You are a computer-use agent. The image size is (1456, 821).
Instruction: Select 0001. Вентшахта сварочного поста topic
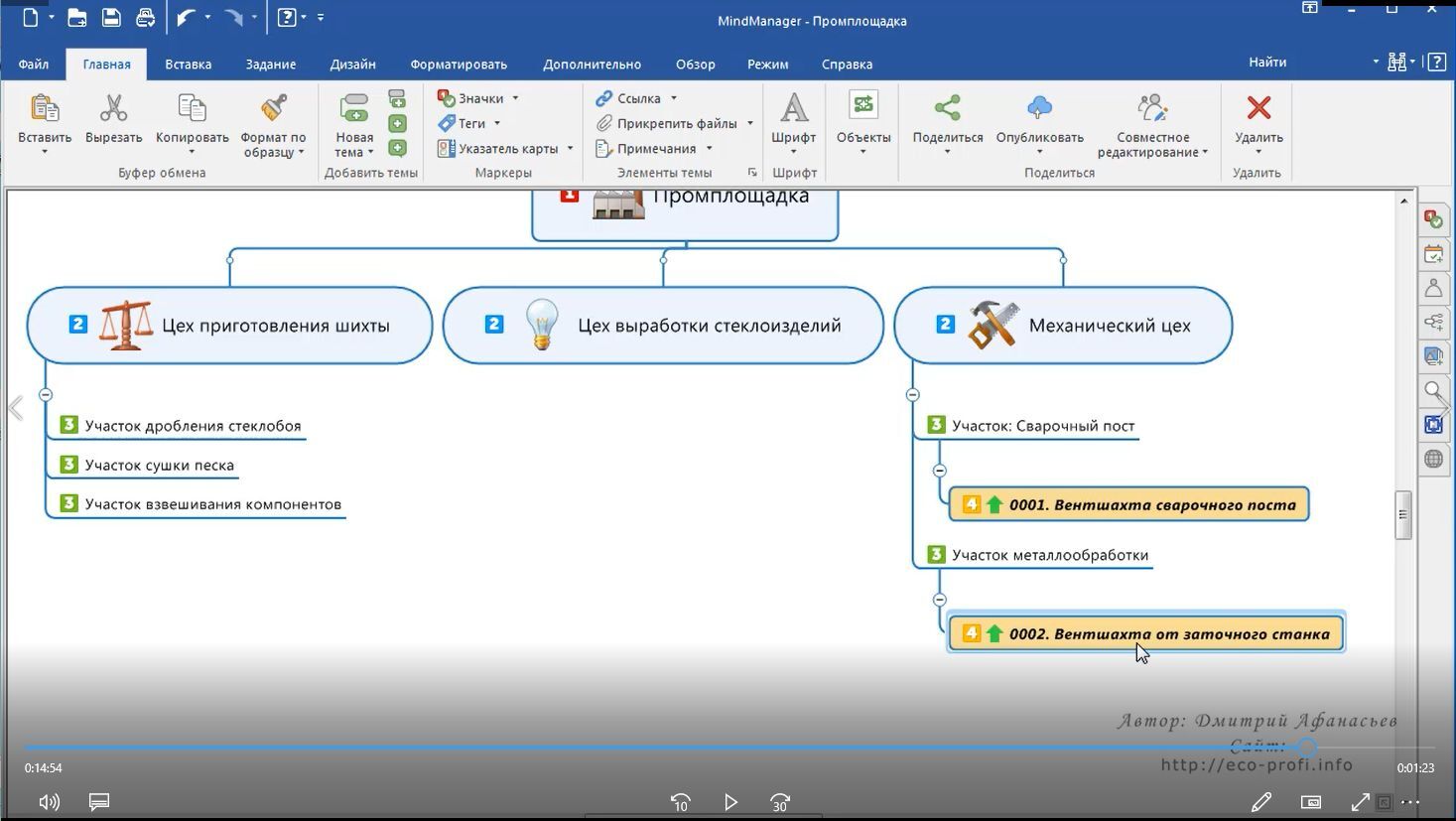1128,504
